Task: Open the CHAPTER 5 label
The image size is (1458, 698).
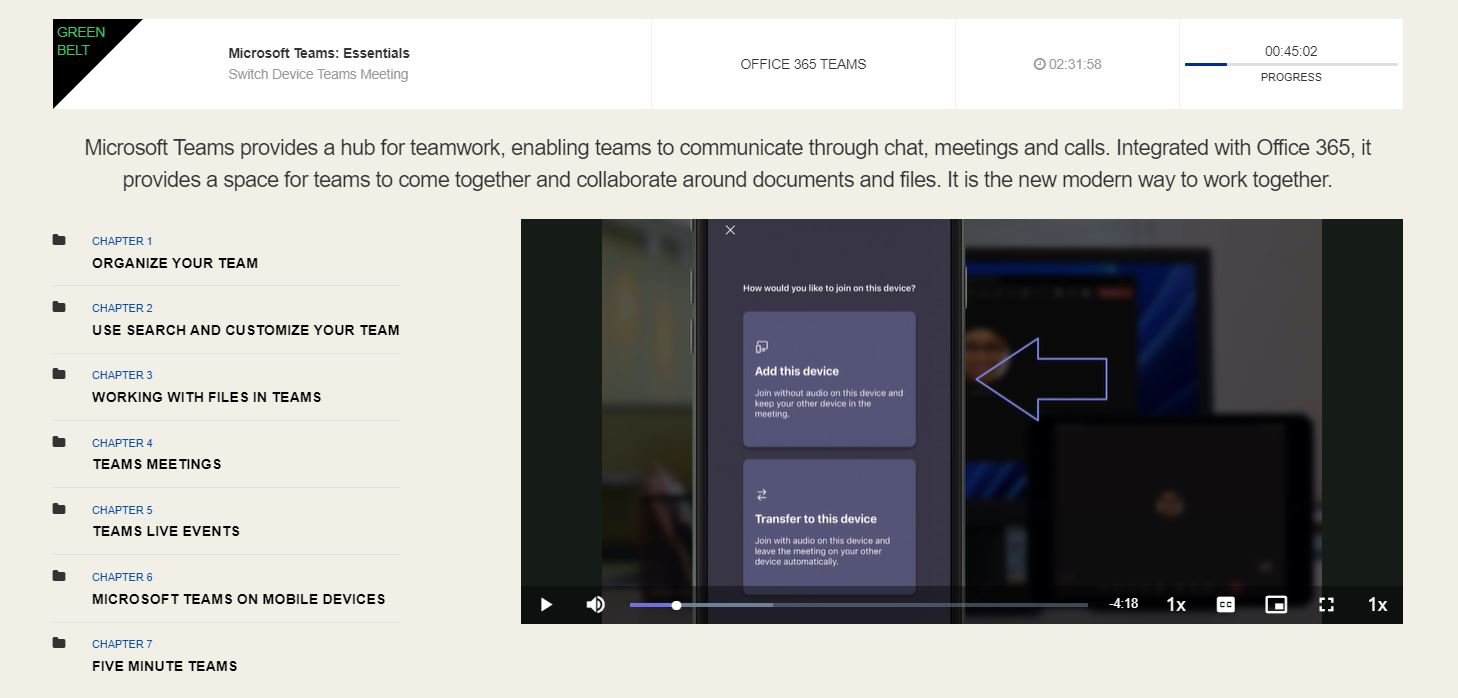Action: click(x=122, y=510)
